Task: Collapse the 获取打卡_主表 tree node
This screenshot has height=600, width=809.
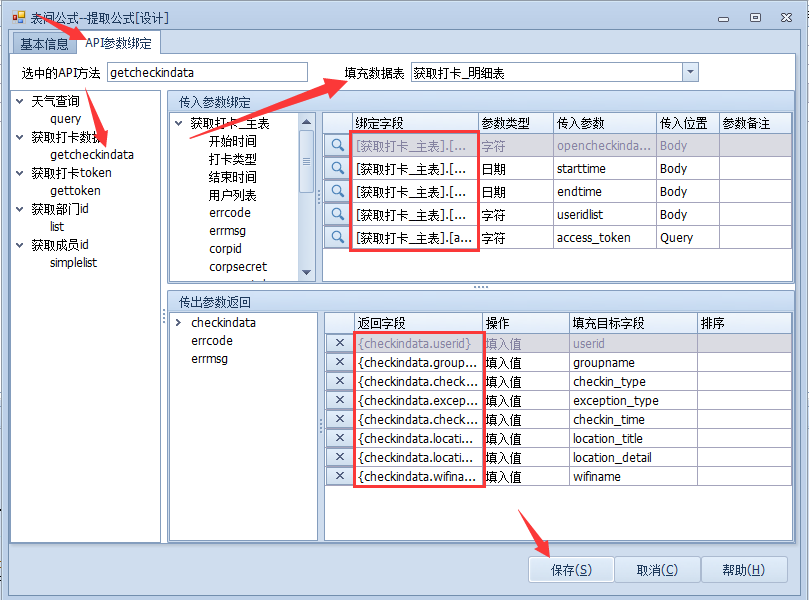Action: (179, 124)
